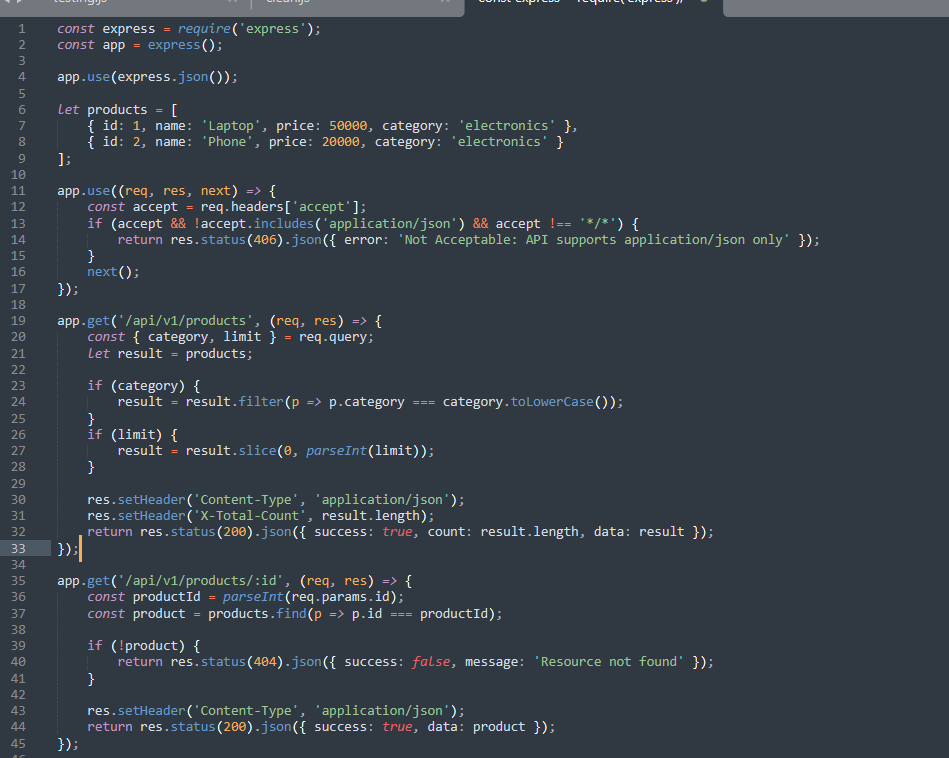Click the 'products' variable declaration on line 6
The width and height of the screenshot is (949, 758).
coord(117,110)
